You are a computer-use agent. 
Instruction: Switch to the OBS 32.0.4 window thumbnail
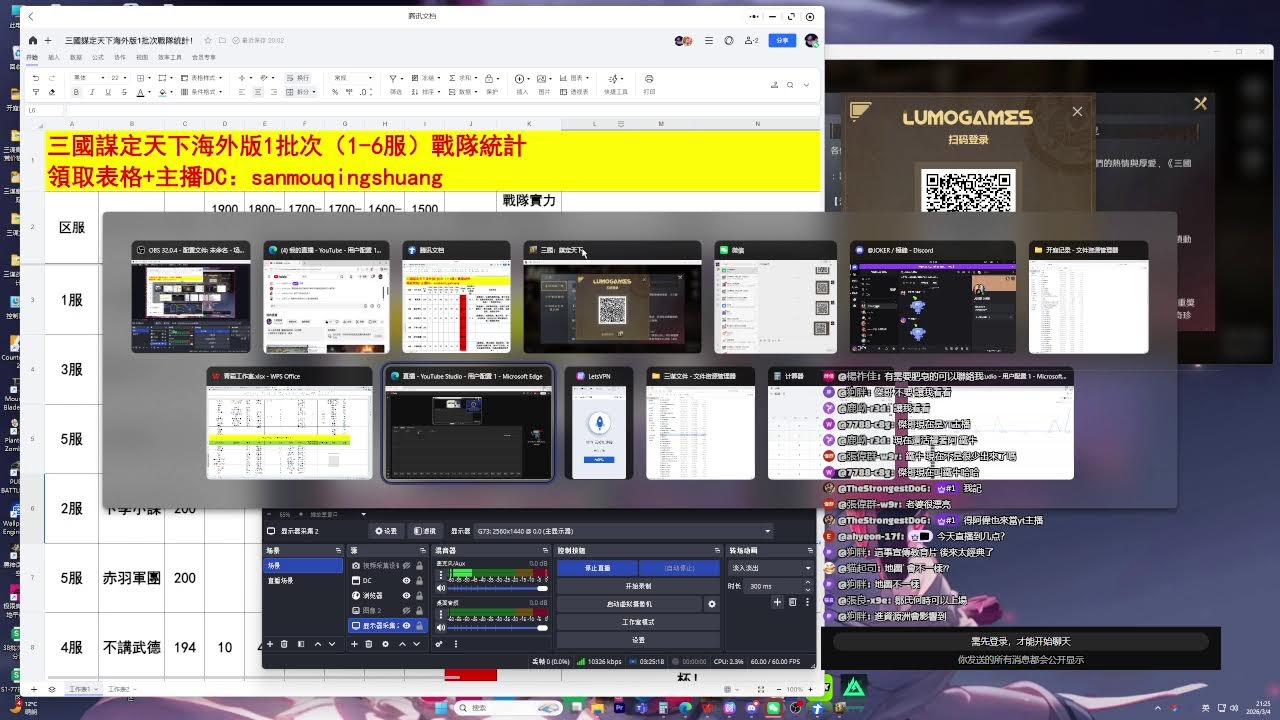[191, 296]
